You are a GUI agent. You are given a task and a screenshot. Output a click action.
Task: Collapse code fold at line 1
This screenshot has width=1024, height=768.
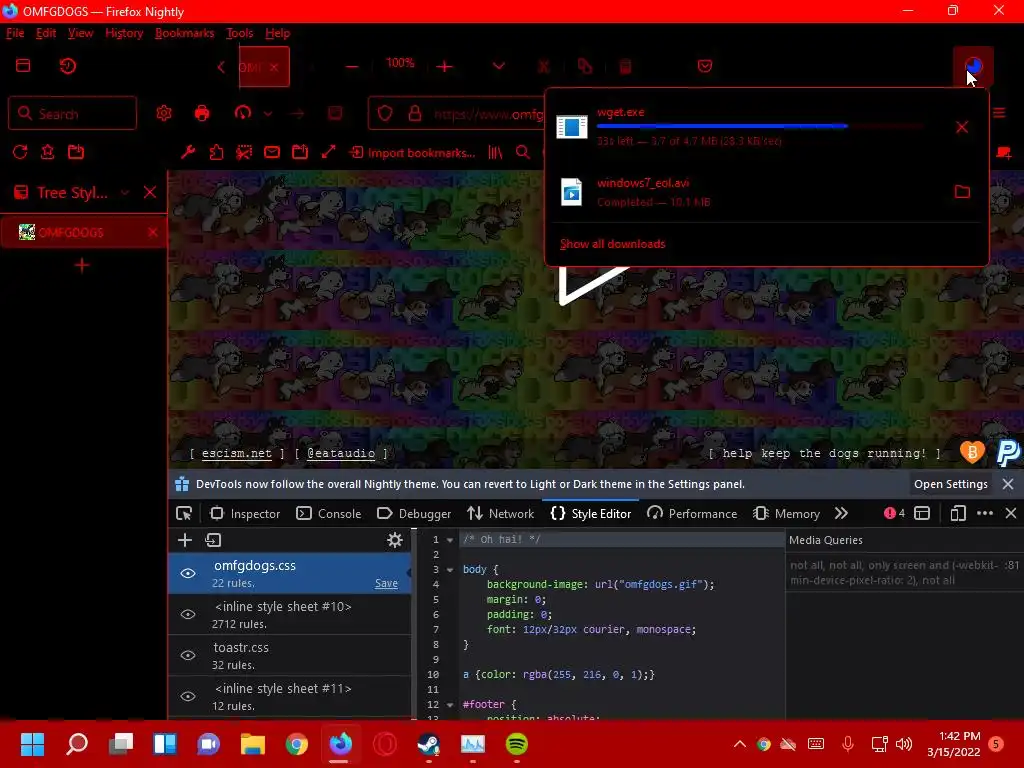450,539
